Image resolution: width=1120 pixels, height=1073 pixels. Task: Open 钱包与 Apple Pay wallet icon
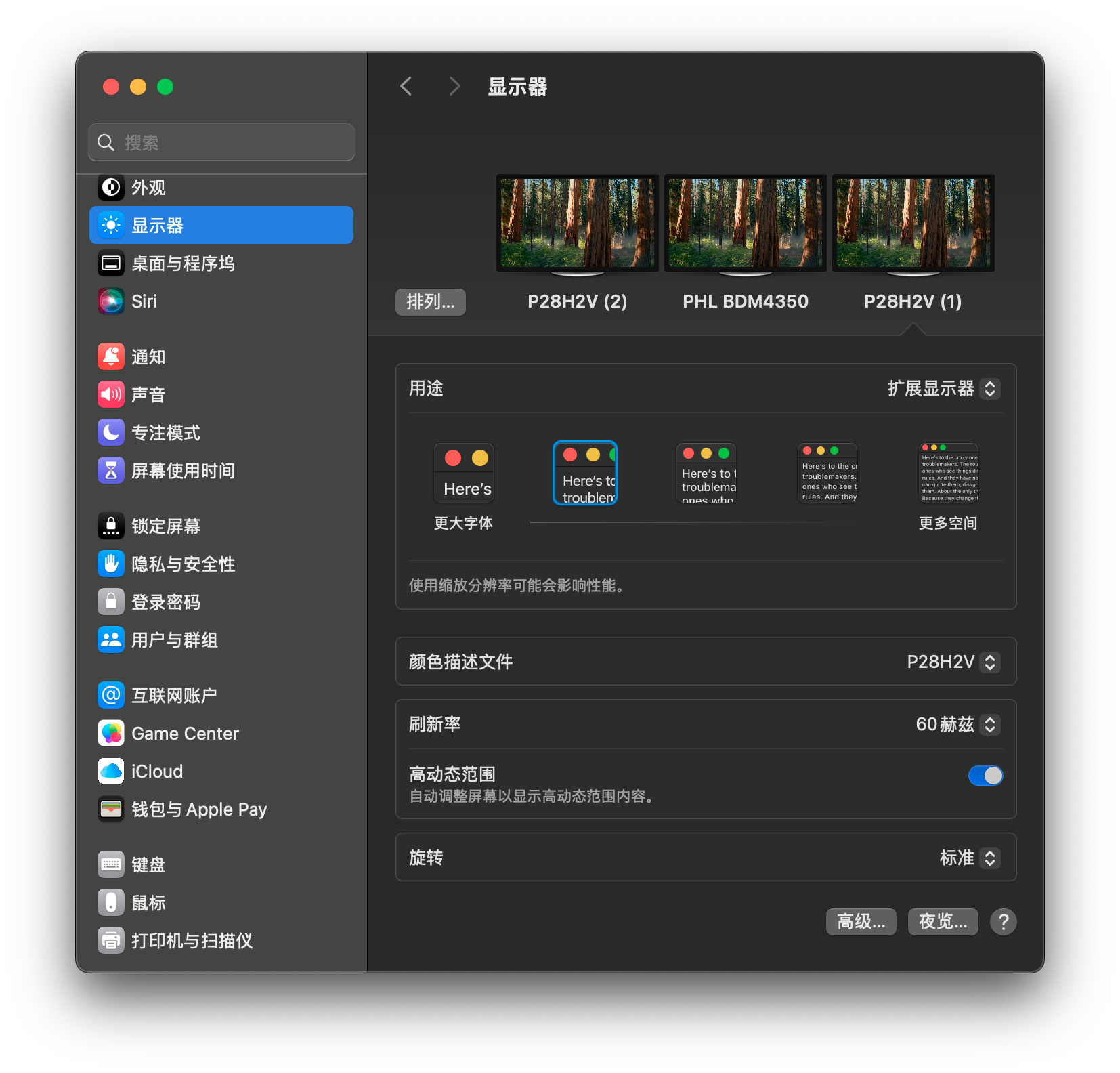click(x=111, y=809)
